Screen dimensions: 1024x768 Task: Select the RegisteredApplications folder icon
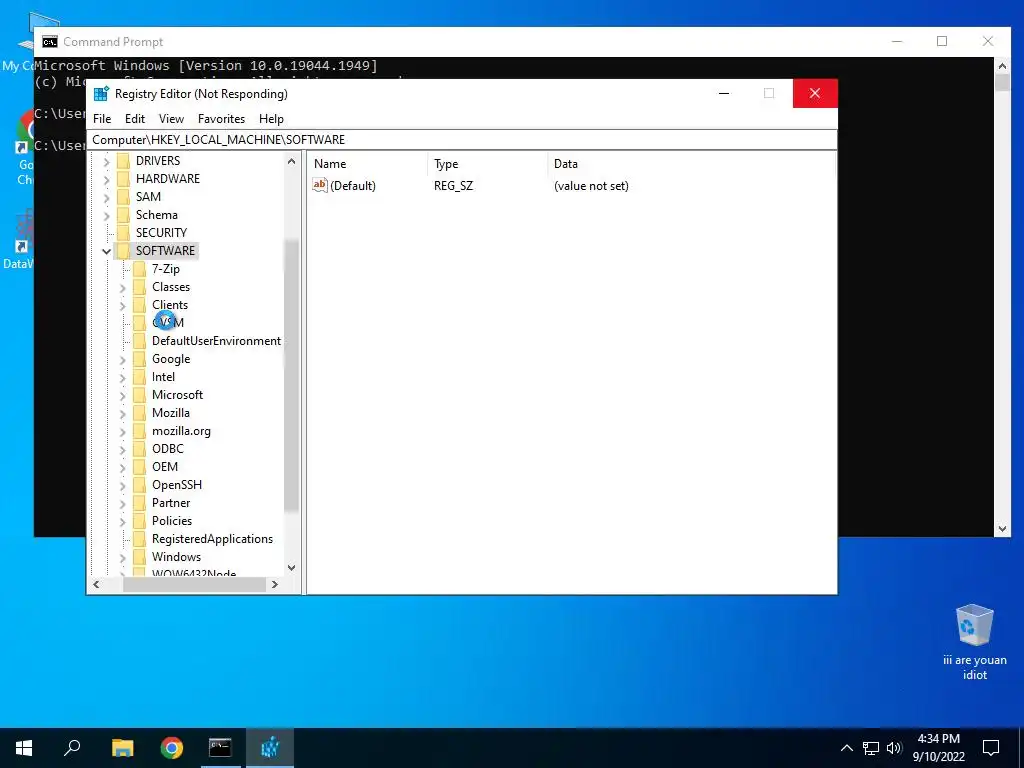click(139, 539)
